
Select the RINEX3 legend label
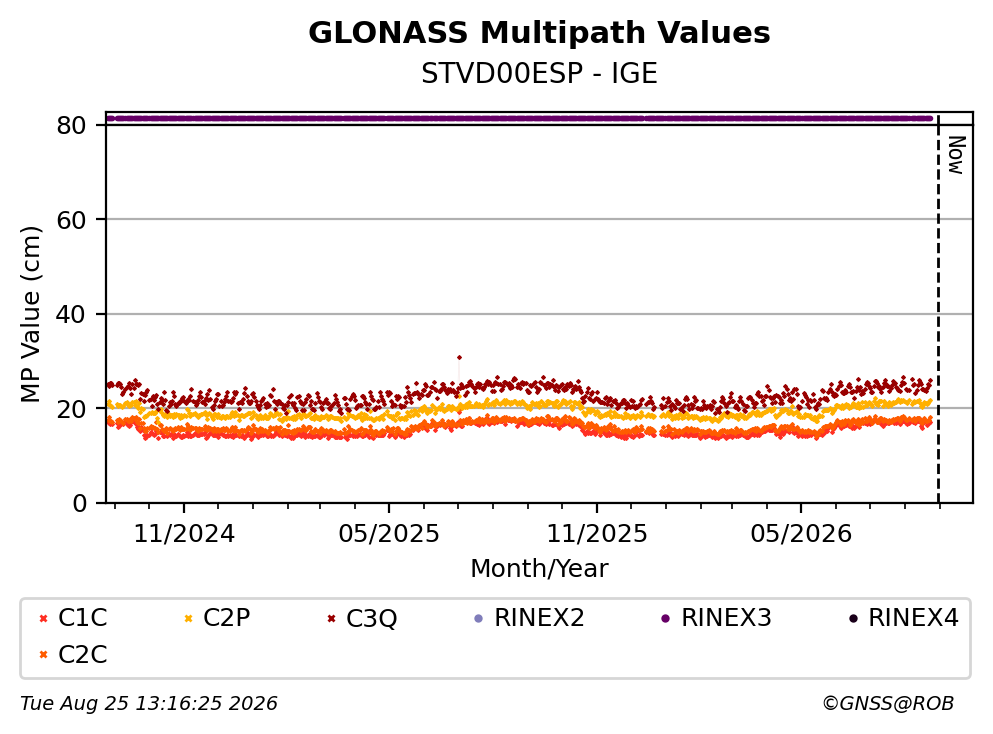[726, 618]
